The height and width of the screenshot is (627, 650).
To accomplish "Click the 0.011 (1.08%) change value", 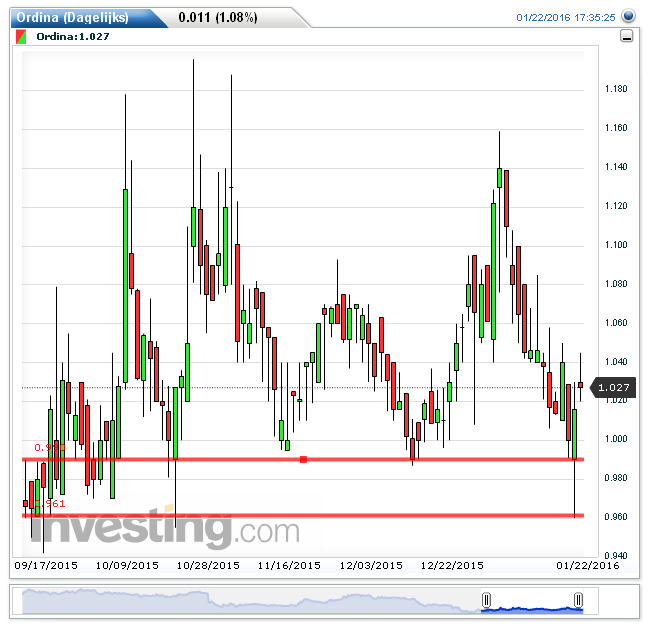I will (218, 17).
